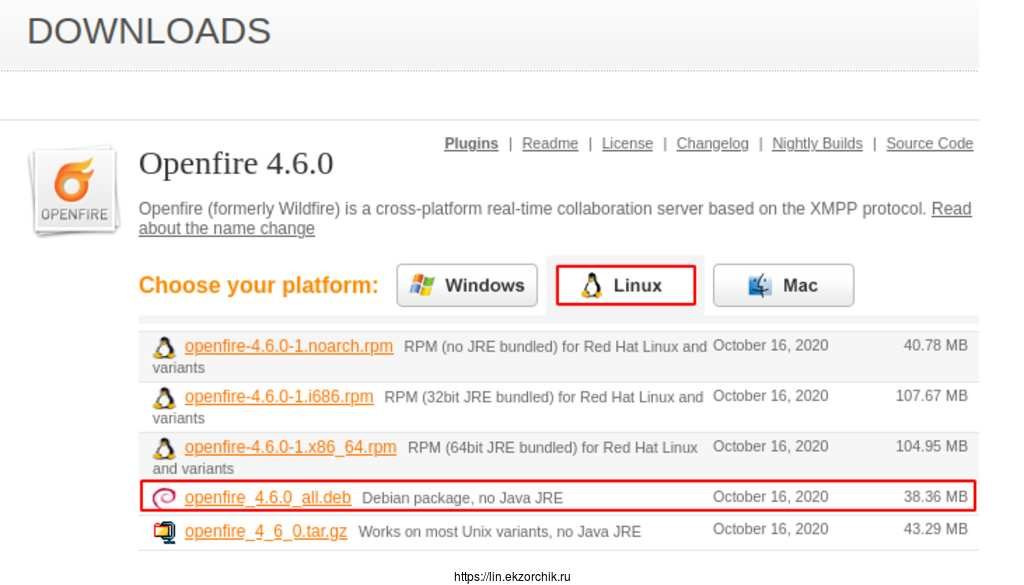Click the archive icon beside openfire_4_6_0.tar.gz

pyautogui.click(x=164, y=532)
